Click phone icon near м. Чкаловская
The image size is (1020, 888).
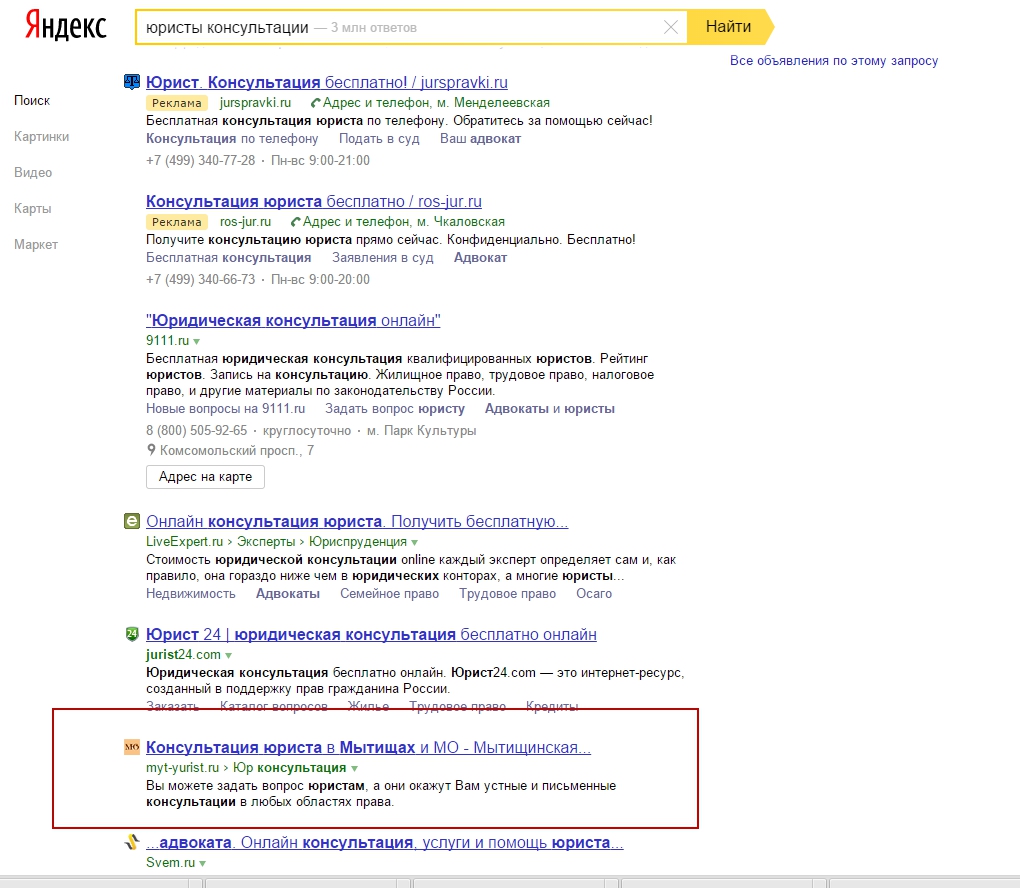pyautogui.click(x=295, y=222)
